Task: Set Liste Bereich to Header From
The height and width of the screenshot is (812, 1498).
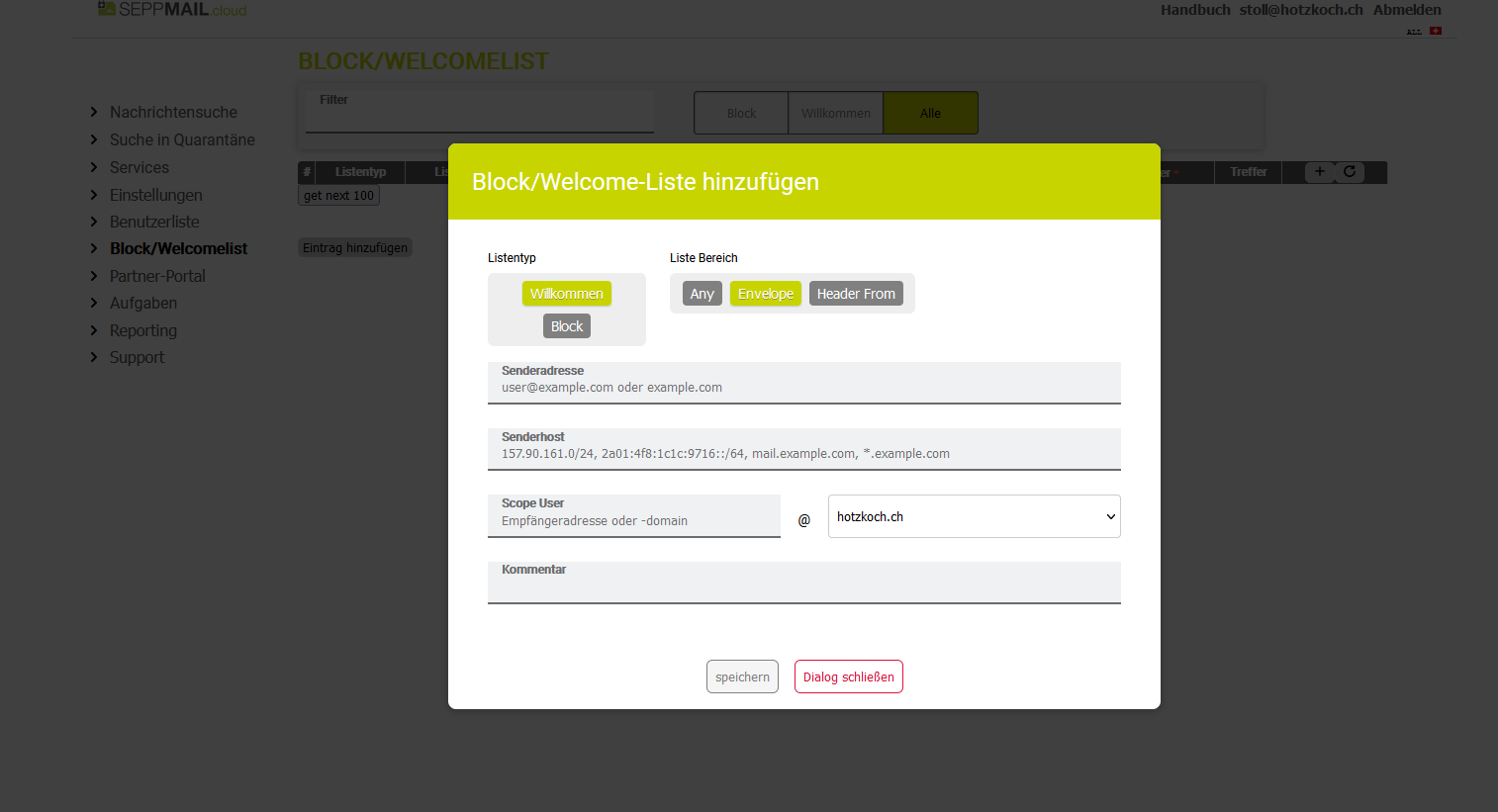Action: pos(856,294)
